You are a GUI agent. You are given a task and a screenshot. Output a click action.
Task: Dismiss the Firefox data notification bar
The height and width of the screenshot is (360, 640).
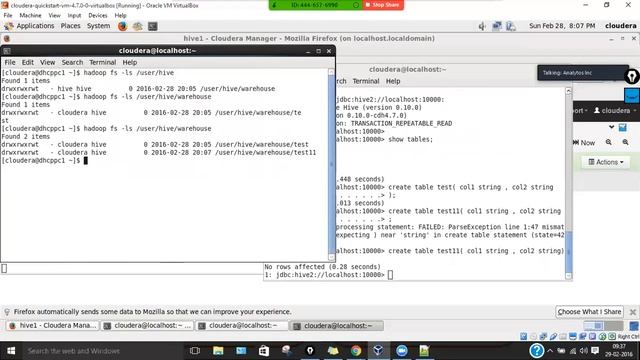point(633,312)
